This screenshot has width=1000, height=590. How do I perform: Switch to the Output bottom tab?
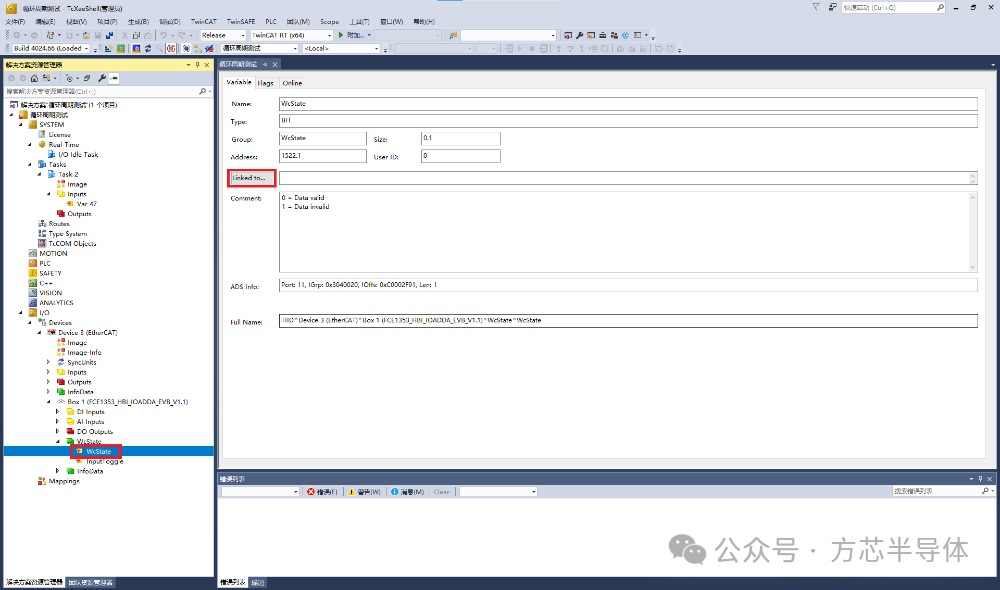[x=258, y=582]
